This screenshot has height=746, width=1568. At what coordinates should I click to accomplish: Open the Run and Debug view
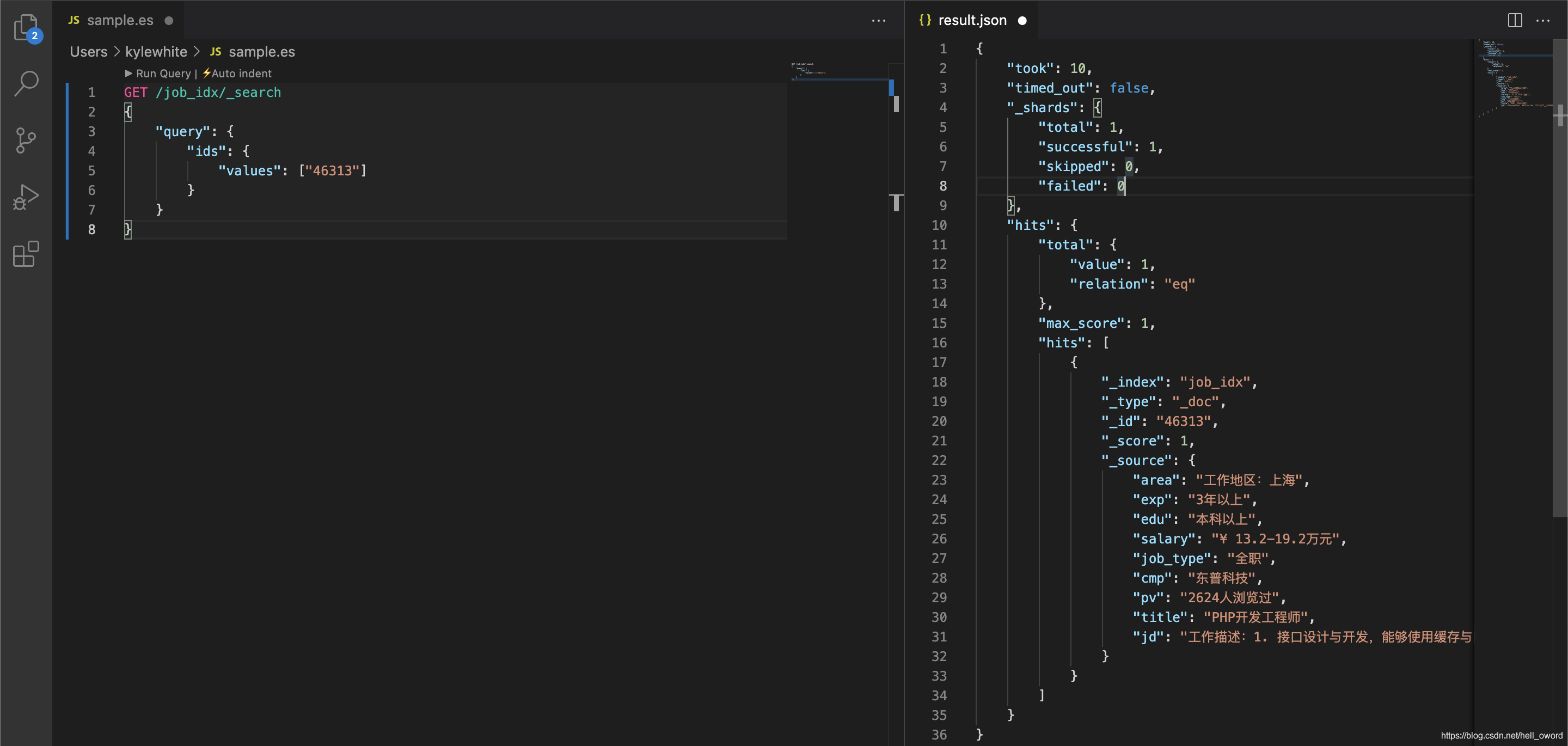point(26,197)
